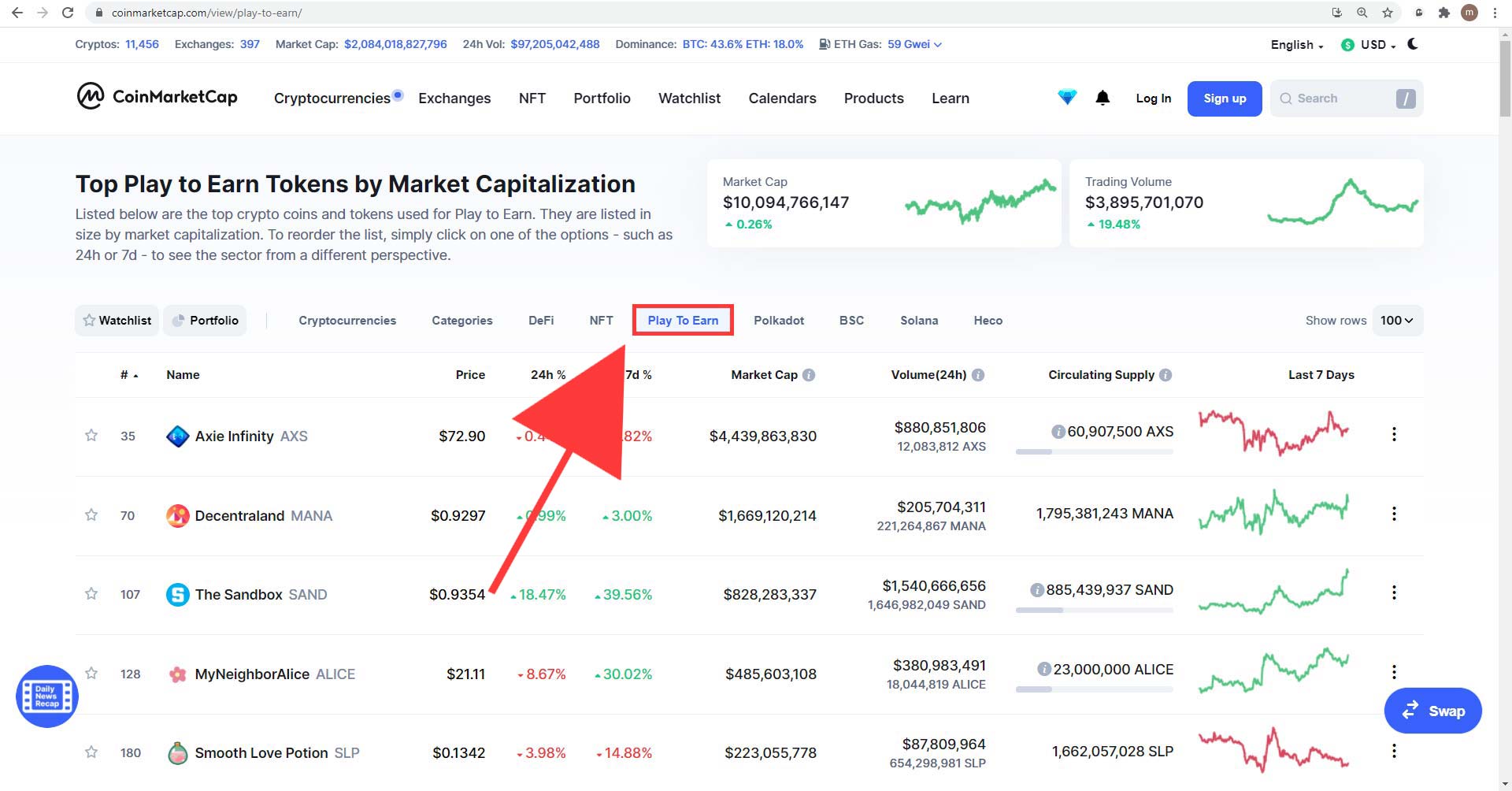Star MyNeighborAlice for watchlist
Image resolution: width=1512 pixels, height=791 pixels.
point(91,673)
